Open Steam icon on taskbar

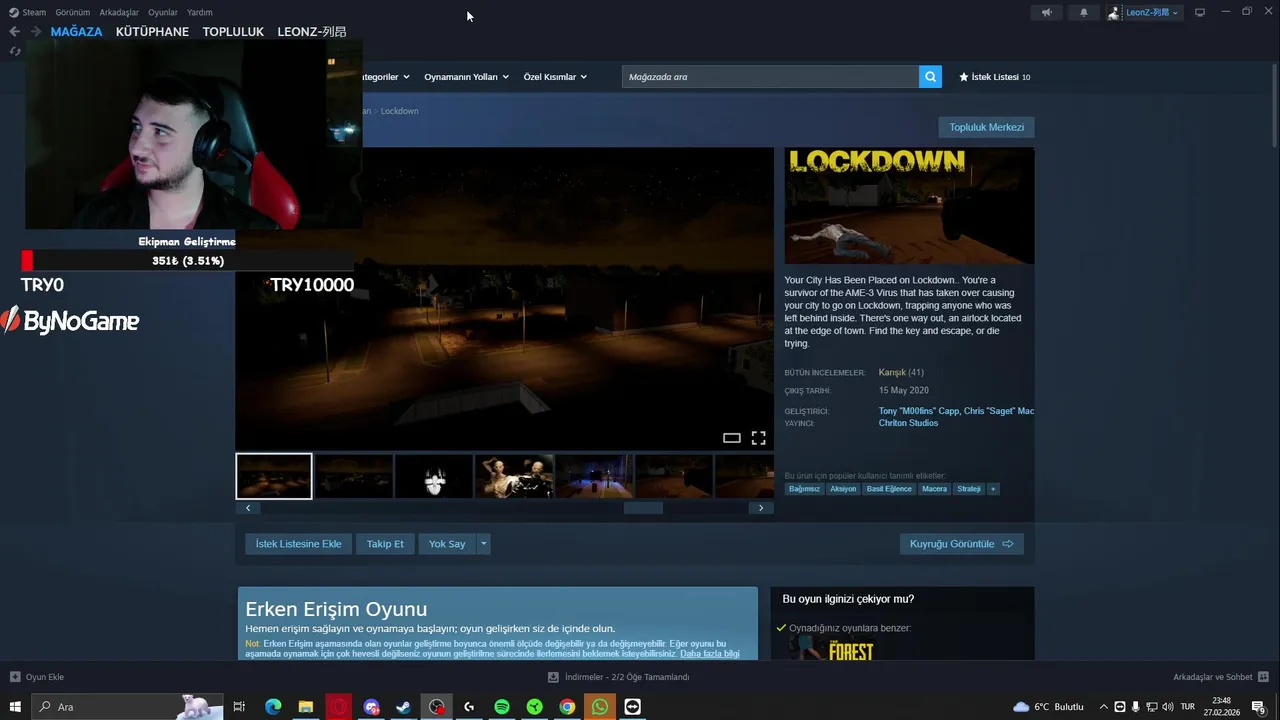coord(403,707)
